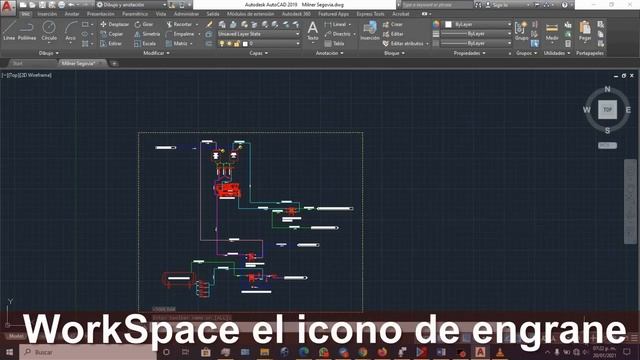640x360 pixels.
Task: Open the Windows Start menu
Action: pos(9,352)
